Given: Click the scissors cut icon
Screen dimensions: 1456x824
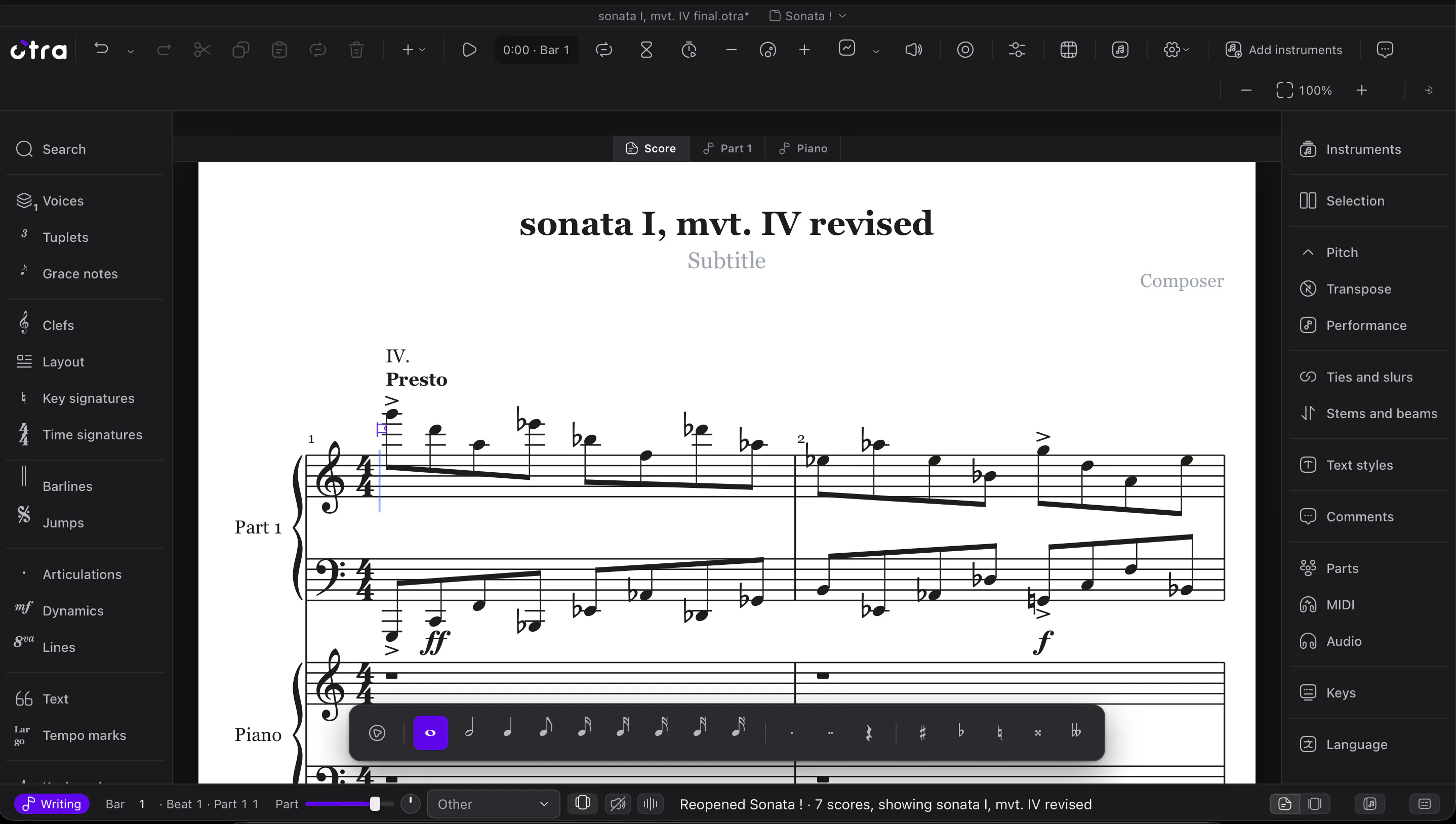Looking at the screenshot, I should pyautogui.click(x=202, y=50).
